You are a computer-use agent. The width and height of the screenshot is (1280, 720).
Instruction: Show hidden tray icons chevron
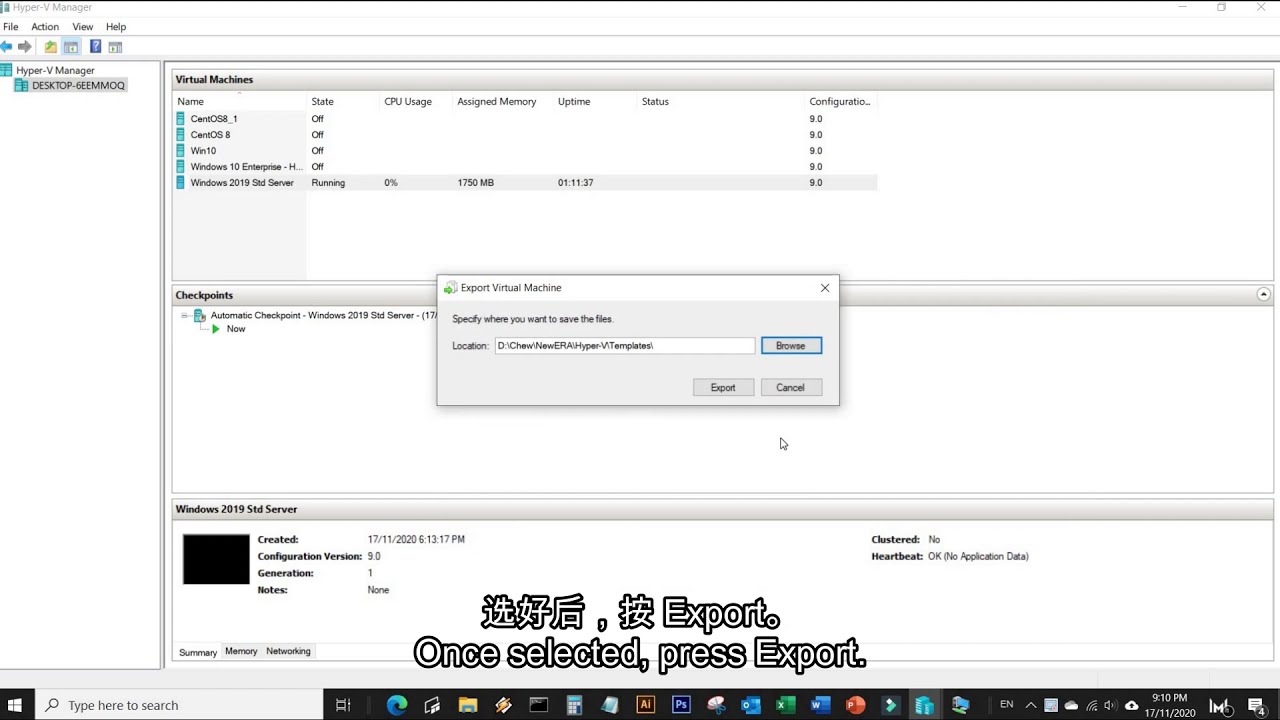click(x=1031, y=705)
